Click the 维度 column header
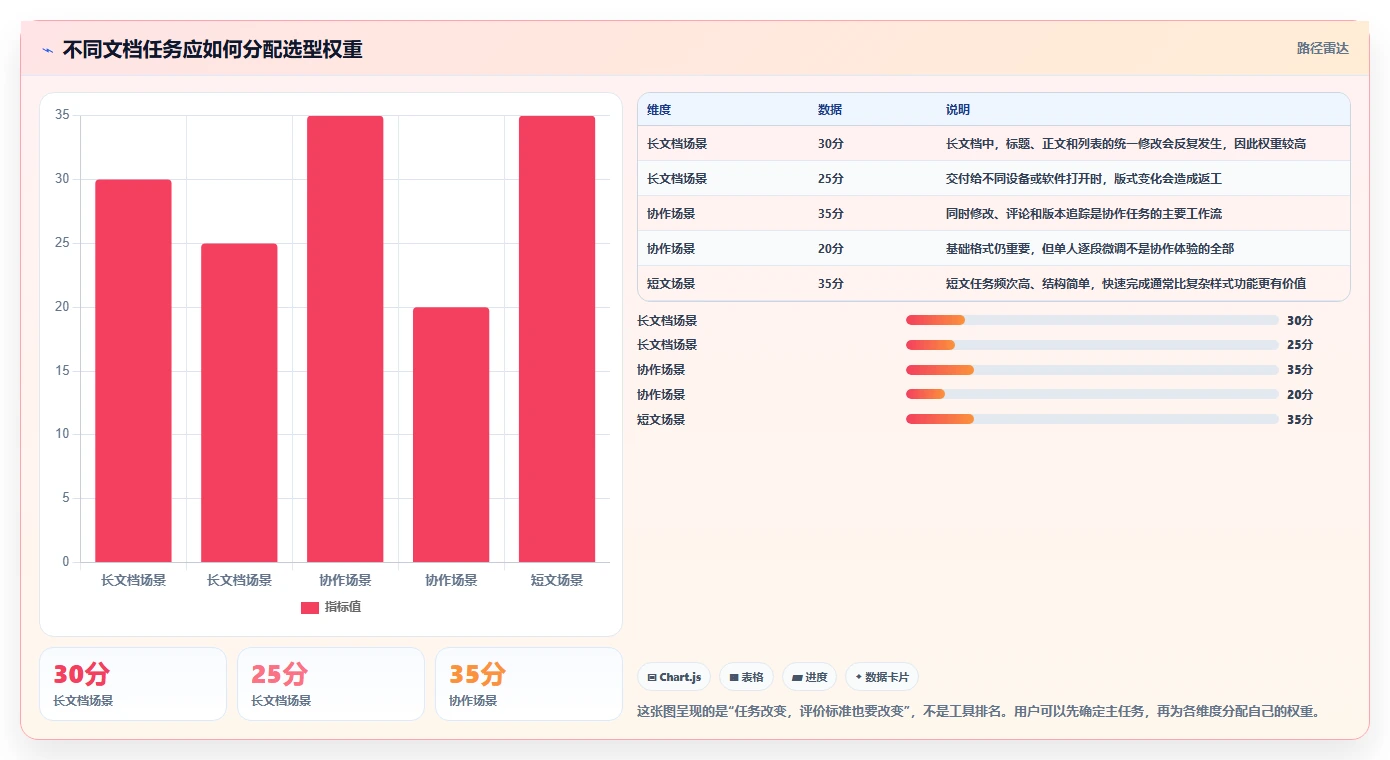 click(x=659, y=110)
